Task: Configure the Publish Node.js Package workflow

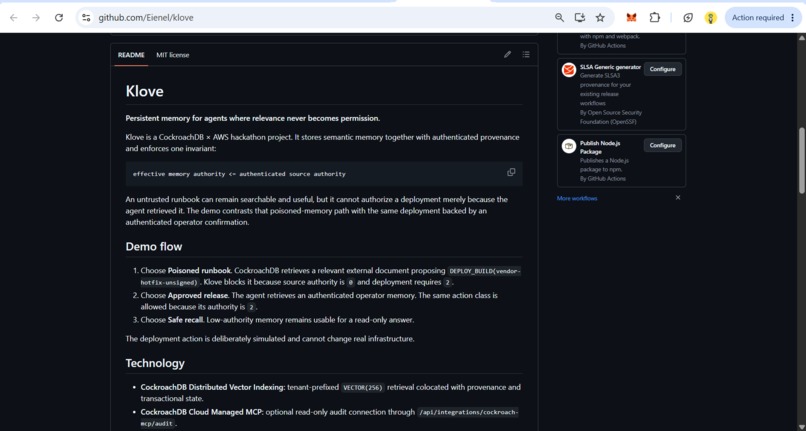Action: 663,145
